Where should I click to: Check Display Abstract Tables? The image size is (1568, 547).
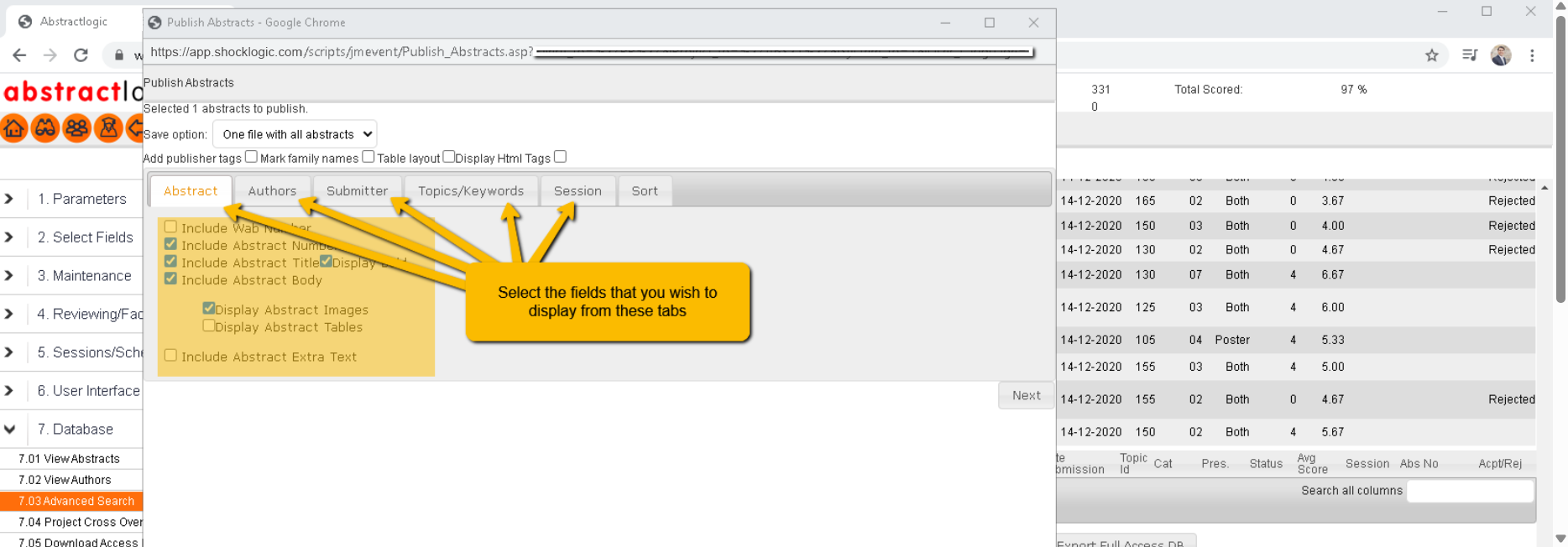208,326
